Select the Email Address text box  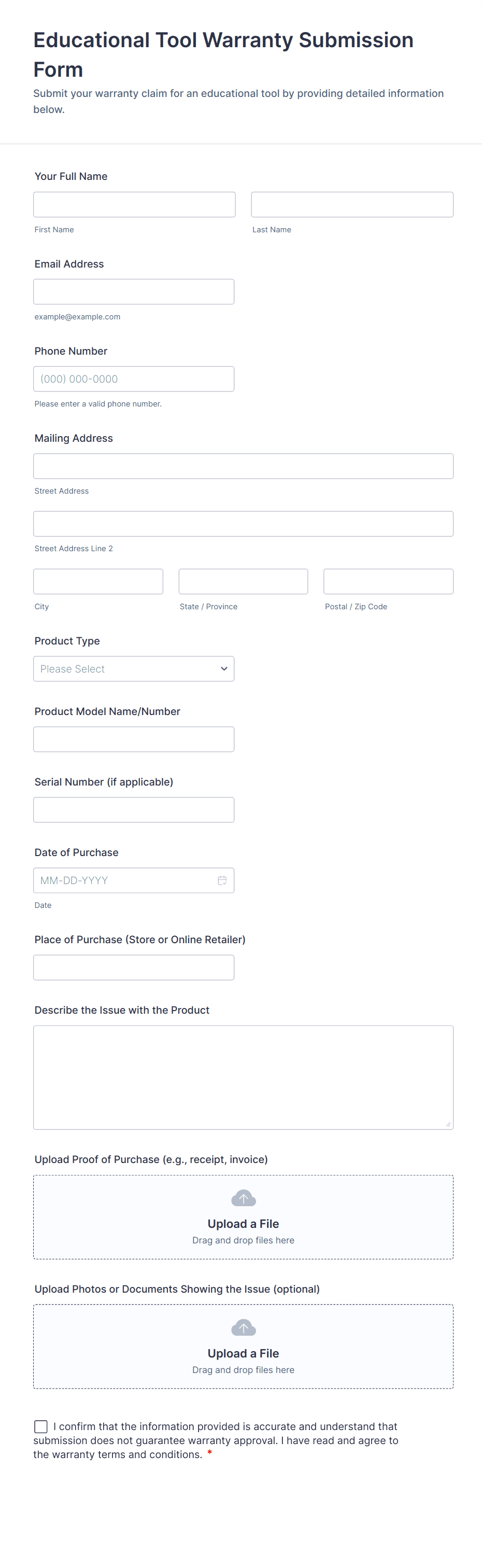133,291
